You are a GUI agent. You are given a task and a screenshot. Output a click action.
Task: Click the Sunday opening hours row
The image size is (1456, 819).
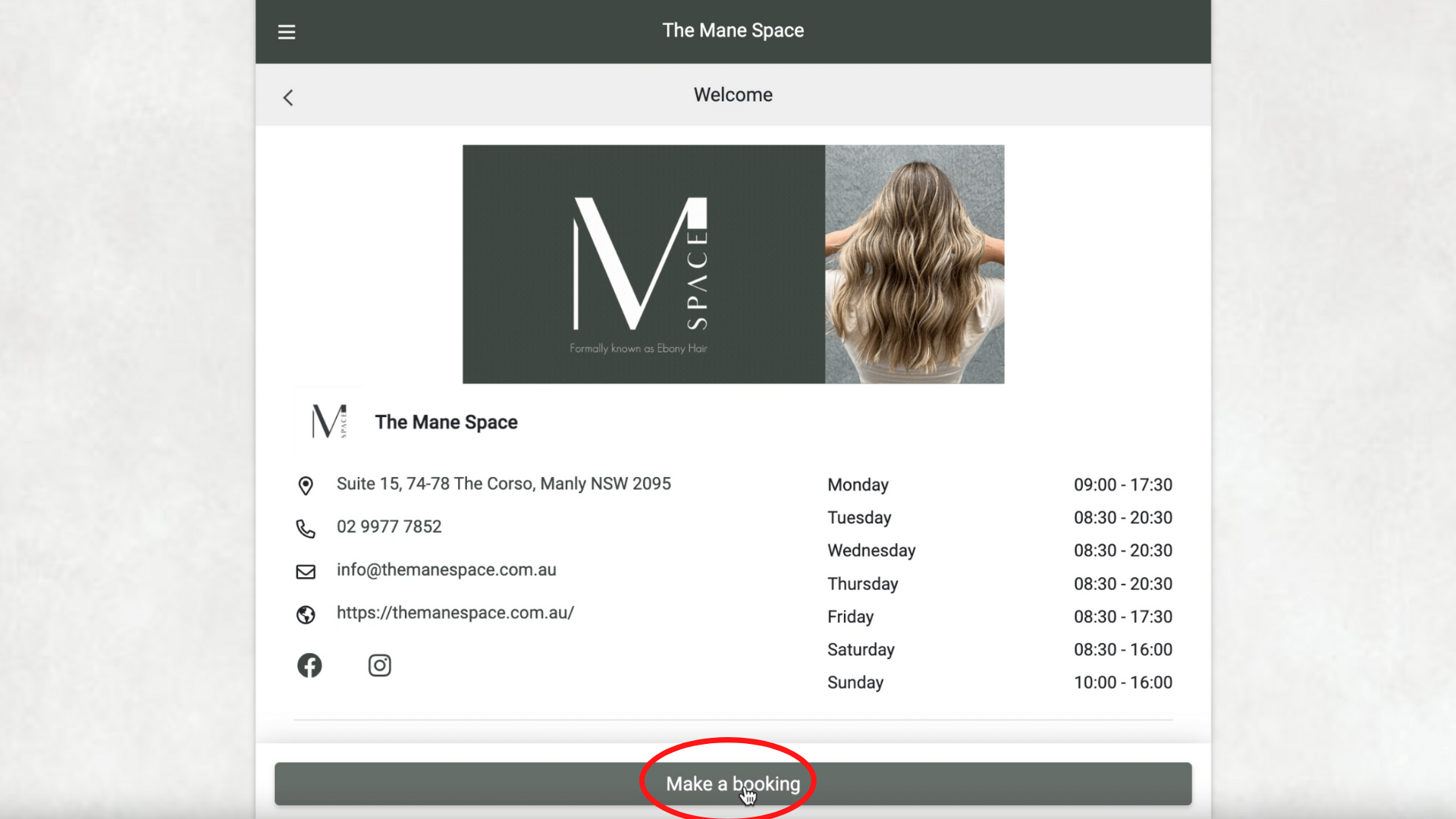tap(999, 682)
